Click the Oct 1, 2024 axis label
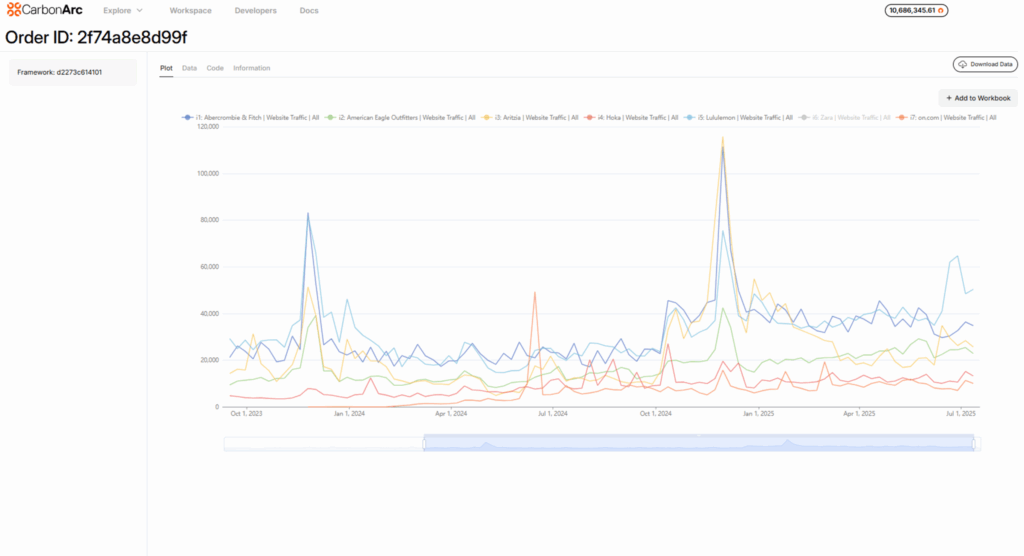Viewport: 1024px width, 556px height. tap(656, 414)
